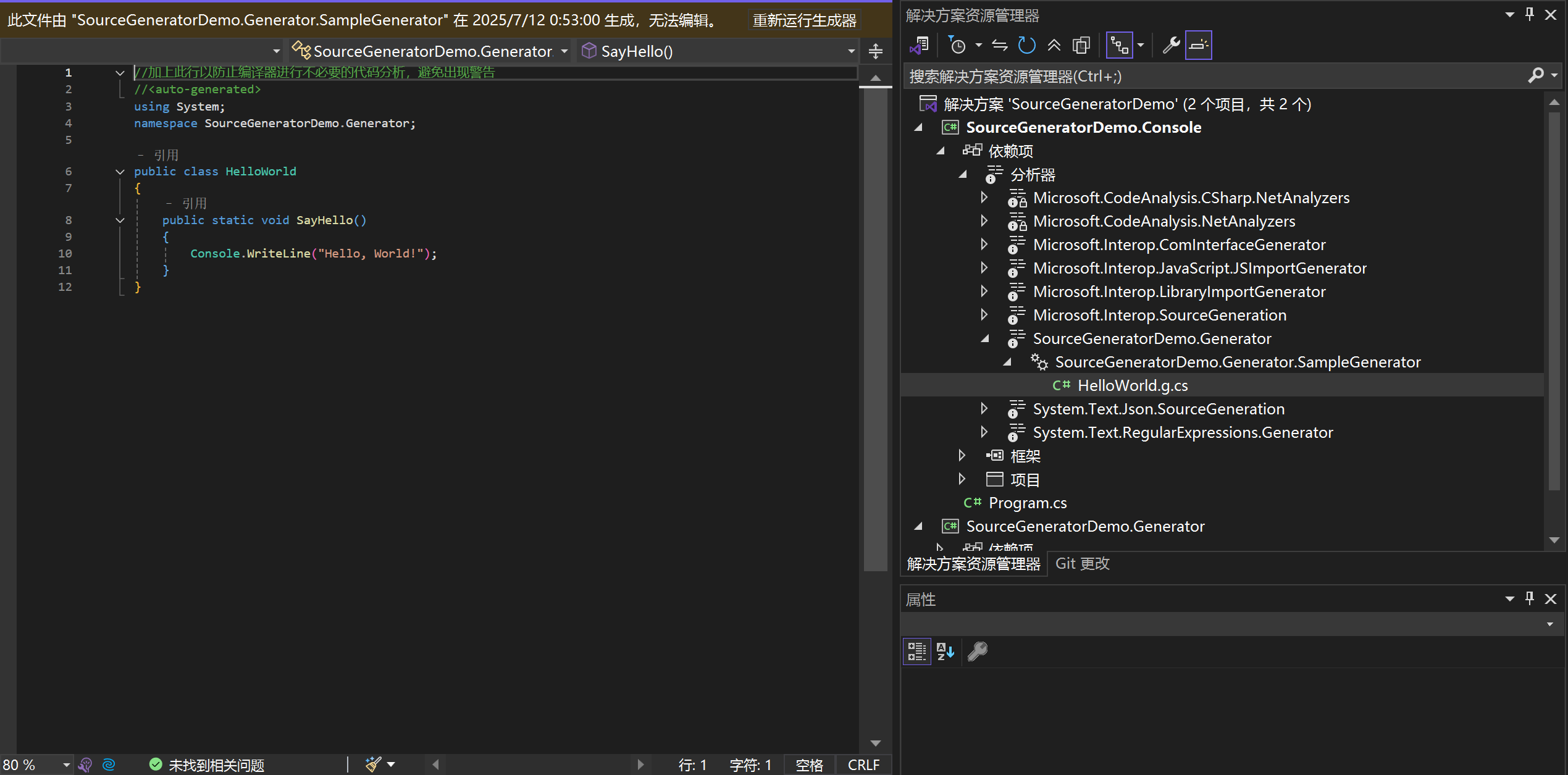Image resolution: width=1568 pixels, height=775 pixels.
Task: Collapse all nodes with the double-chevron icon
Action: tap(1054, 45)
